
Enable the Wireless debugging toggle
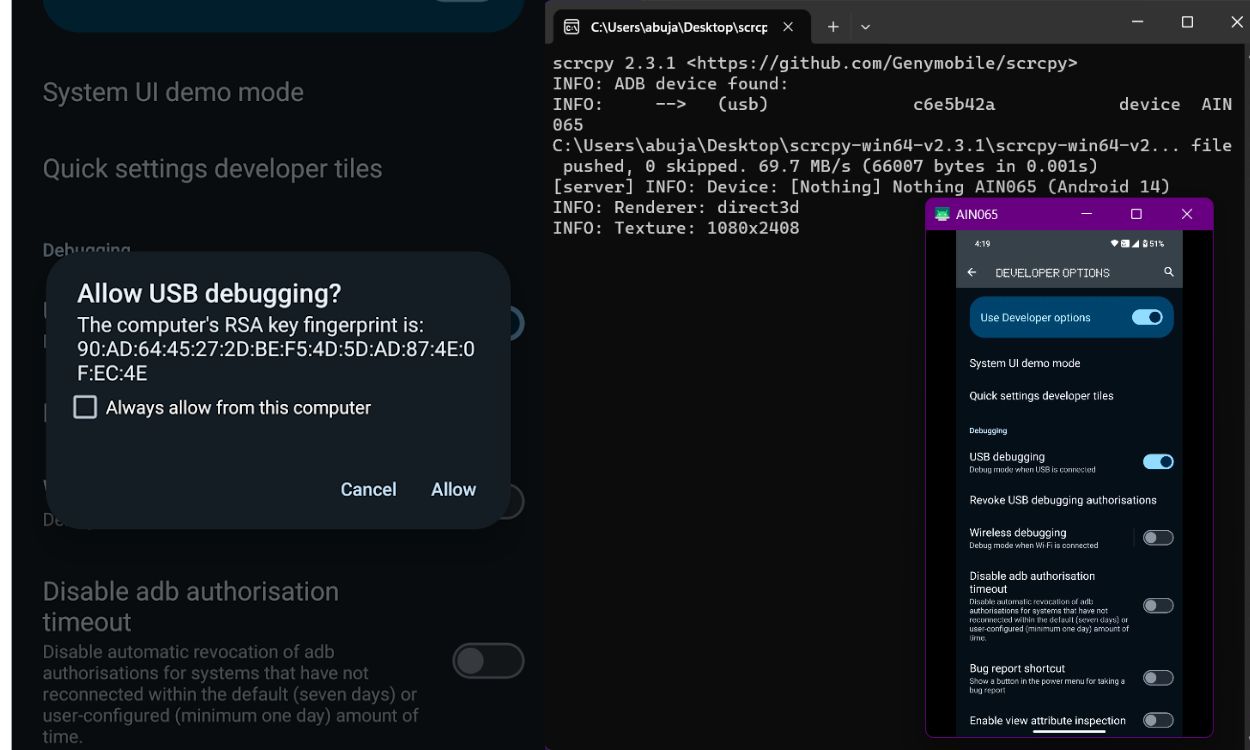tap(1158, 537)
